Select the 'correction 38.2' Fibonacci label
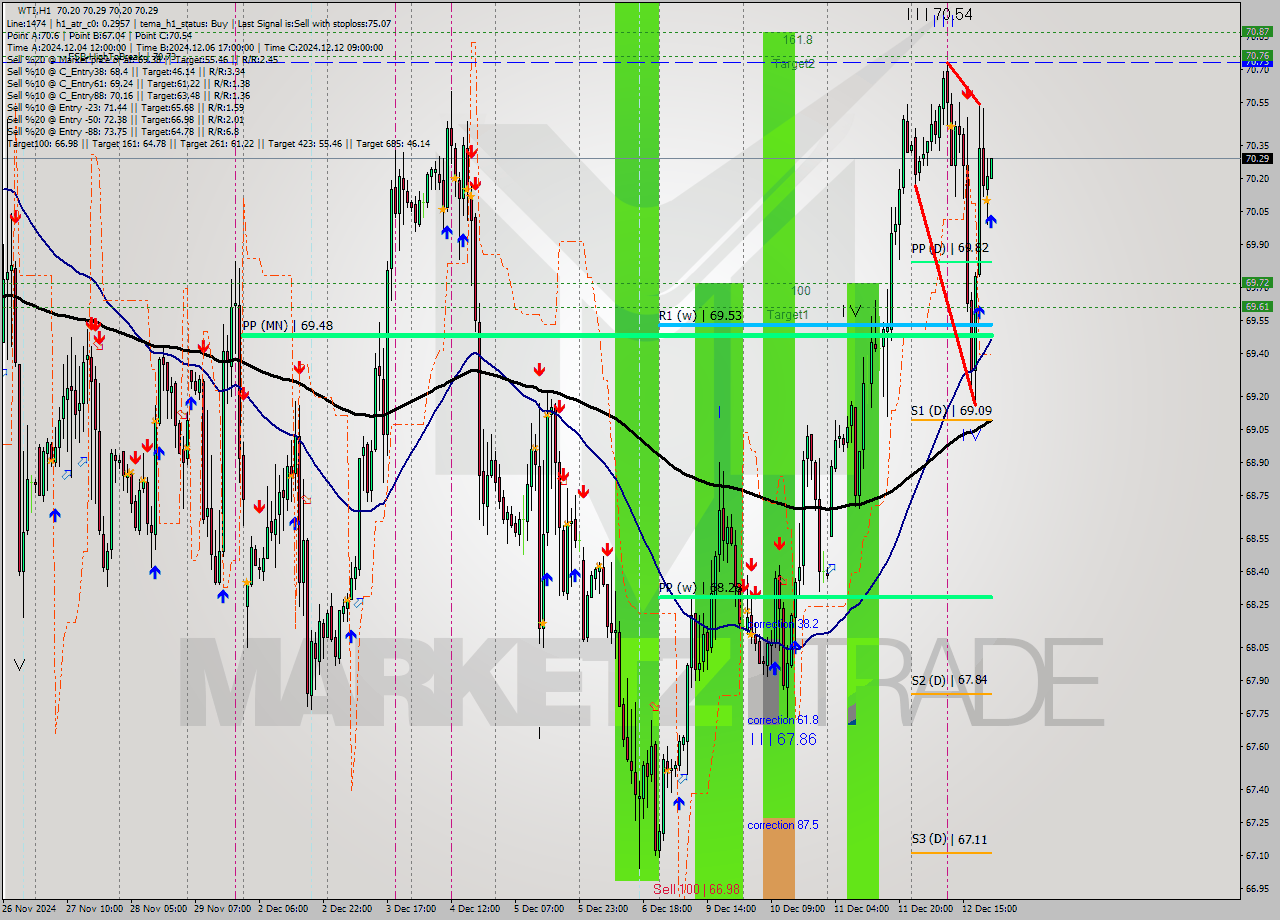1280x920 pixels. (783, 623)
